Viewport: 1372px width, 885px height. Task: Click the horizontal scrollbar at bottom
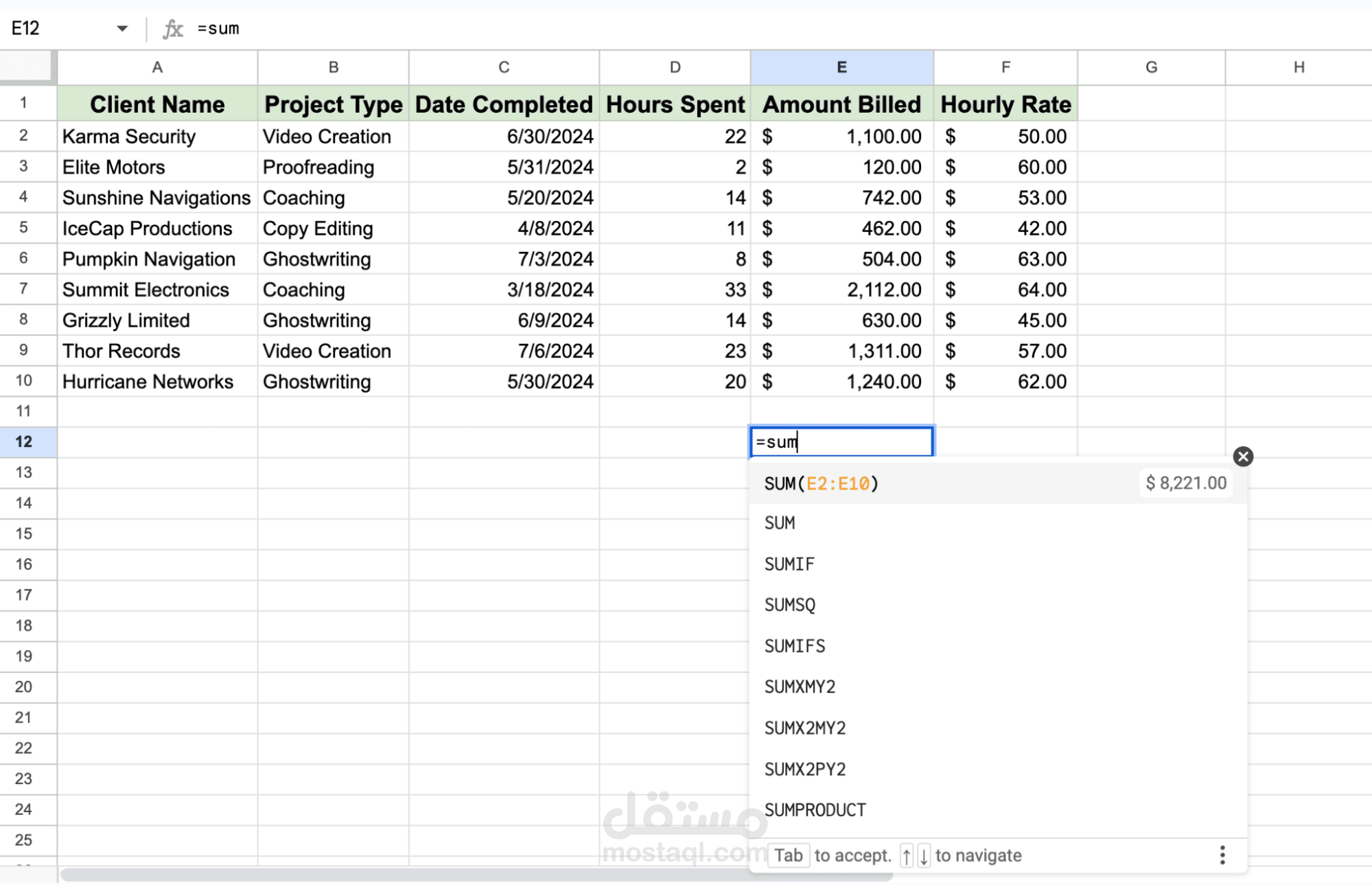tap(476, 875)
